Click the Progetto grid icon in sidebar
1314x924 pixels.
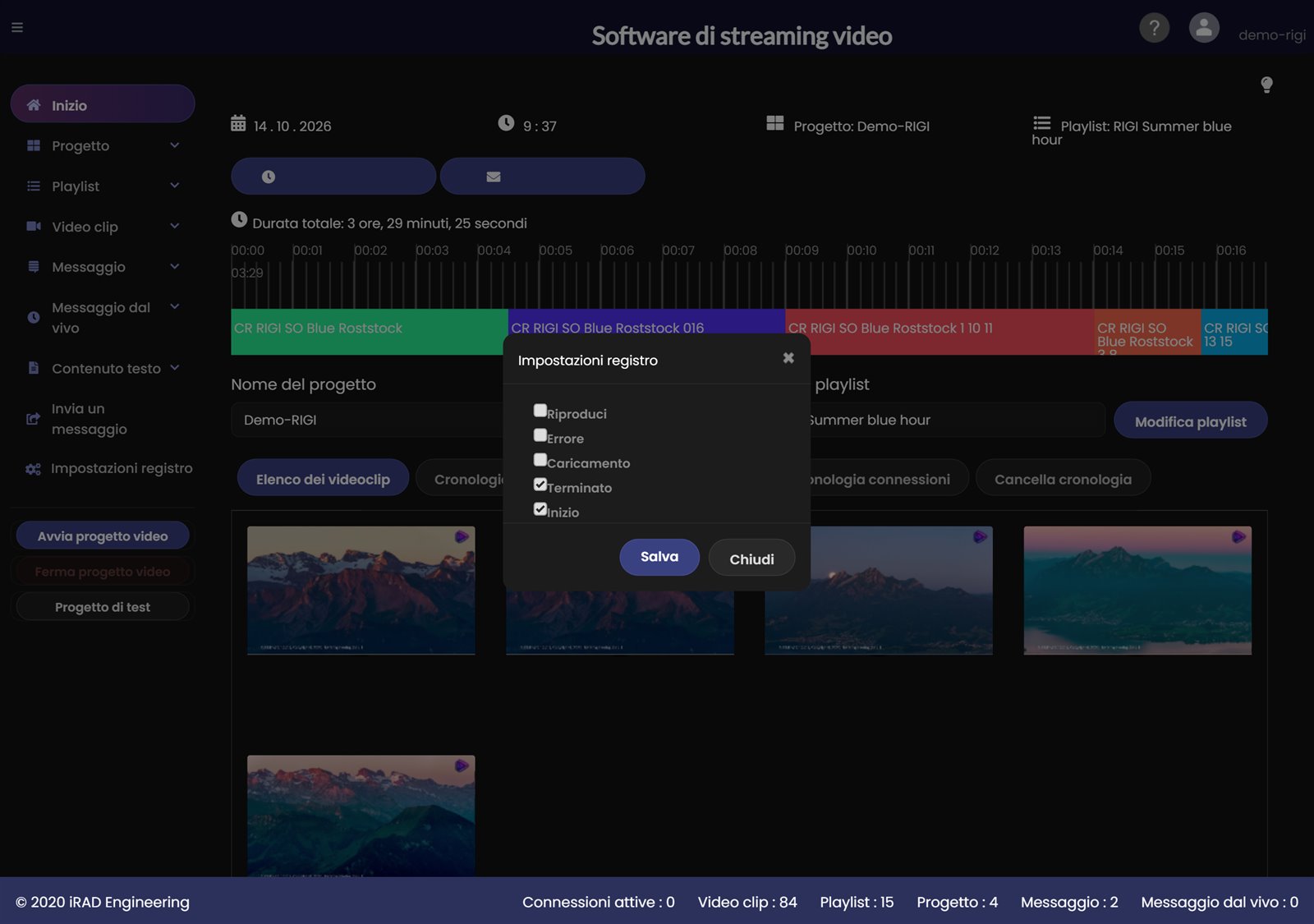coord(34,145)
